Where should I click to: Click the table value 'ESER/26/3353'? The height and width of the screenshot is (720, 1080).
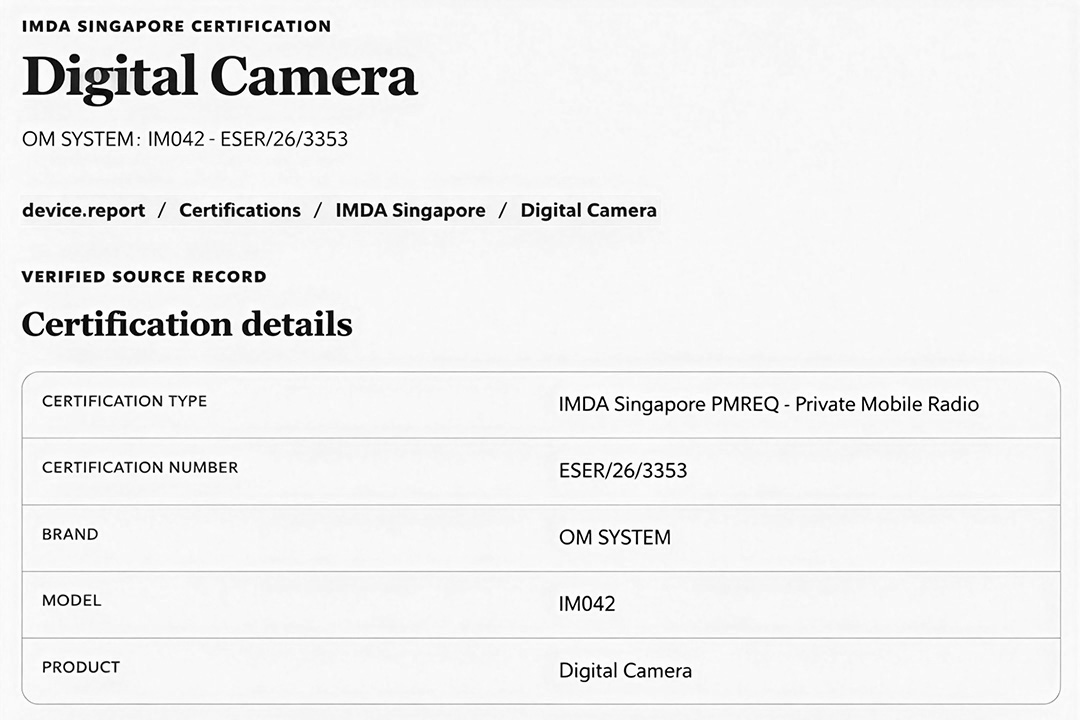pos(623,471)
